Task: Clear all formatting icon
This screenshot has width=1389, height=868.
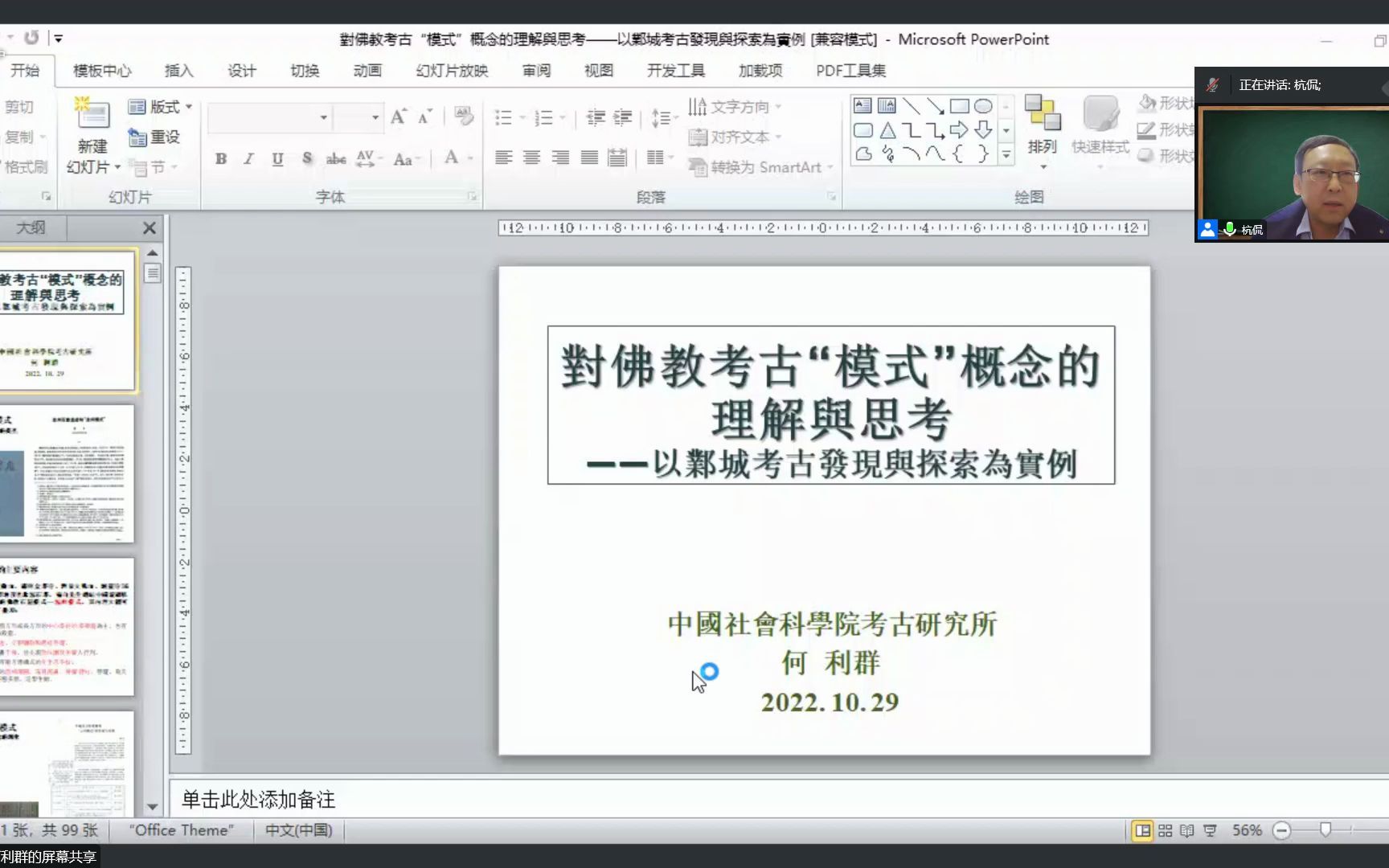Action: [464, 117]
